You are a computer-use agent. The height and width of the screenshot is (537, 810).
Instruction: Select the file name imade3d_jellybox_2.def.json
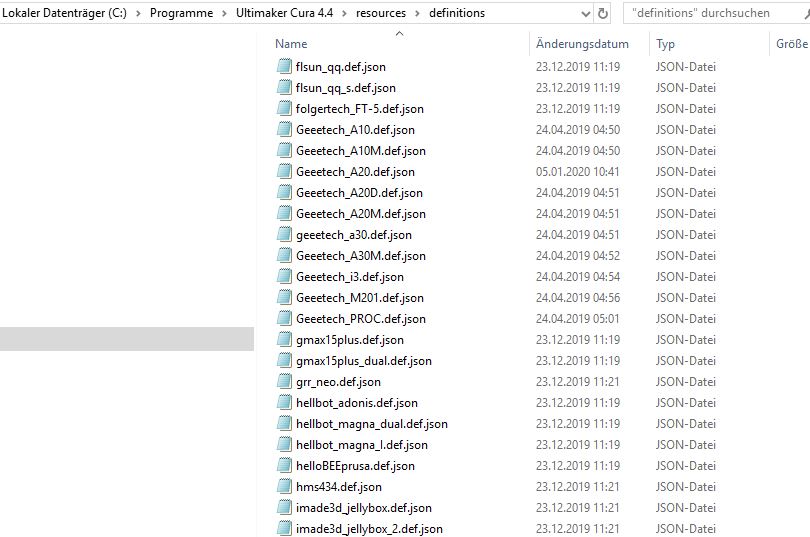(369, 529)
